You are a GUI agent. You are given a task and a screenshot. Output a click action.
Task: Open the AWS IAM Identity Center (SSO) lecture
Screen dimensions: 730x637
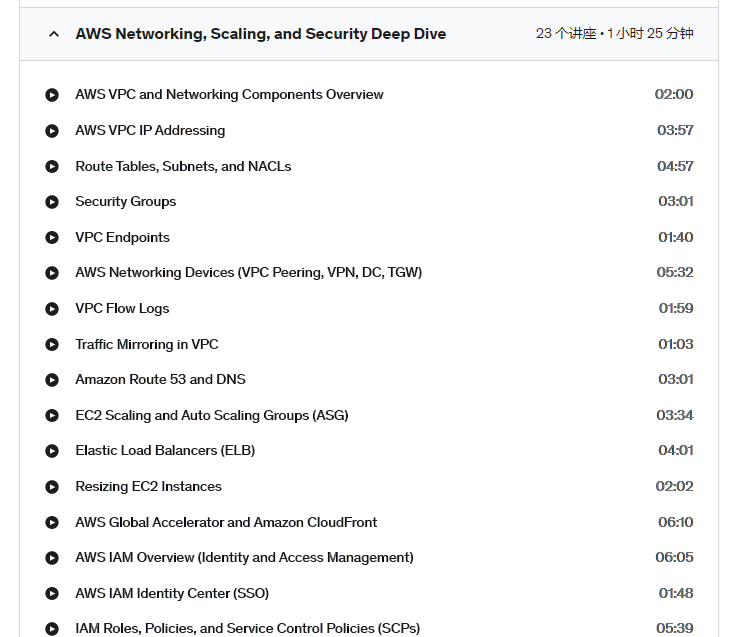click(x=172, y=593)
